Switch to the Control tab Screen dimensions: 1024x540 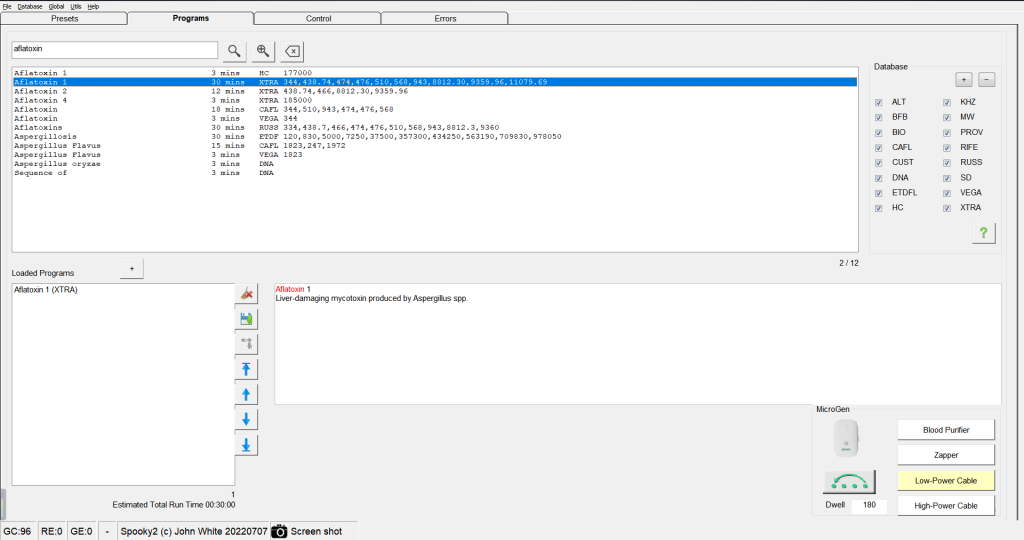pos(318,18)
